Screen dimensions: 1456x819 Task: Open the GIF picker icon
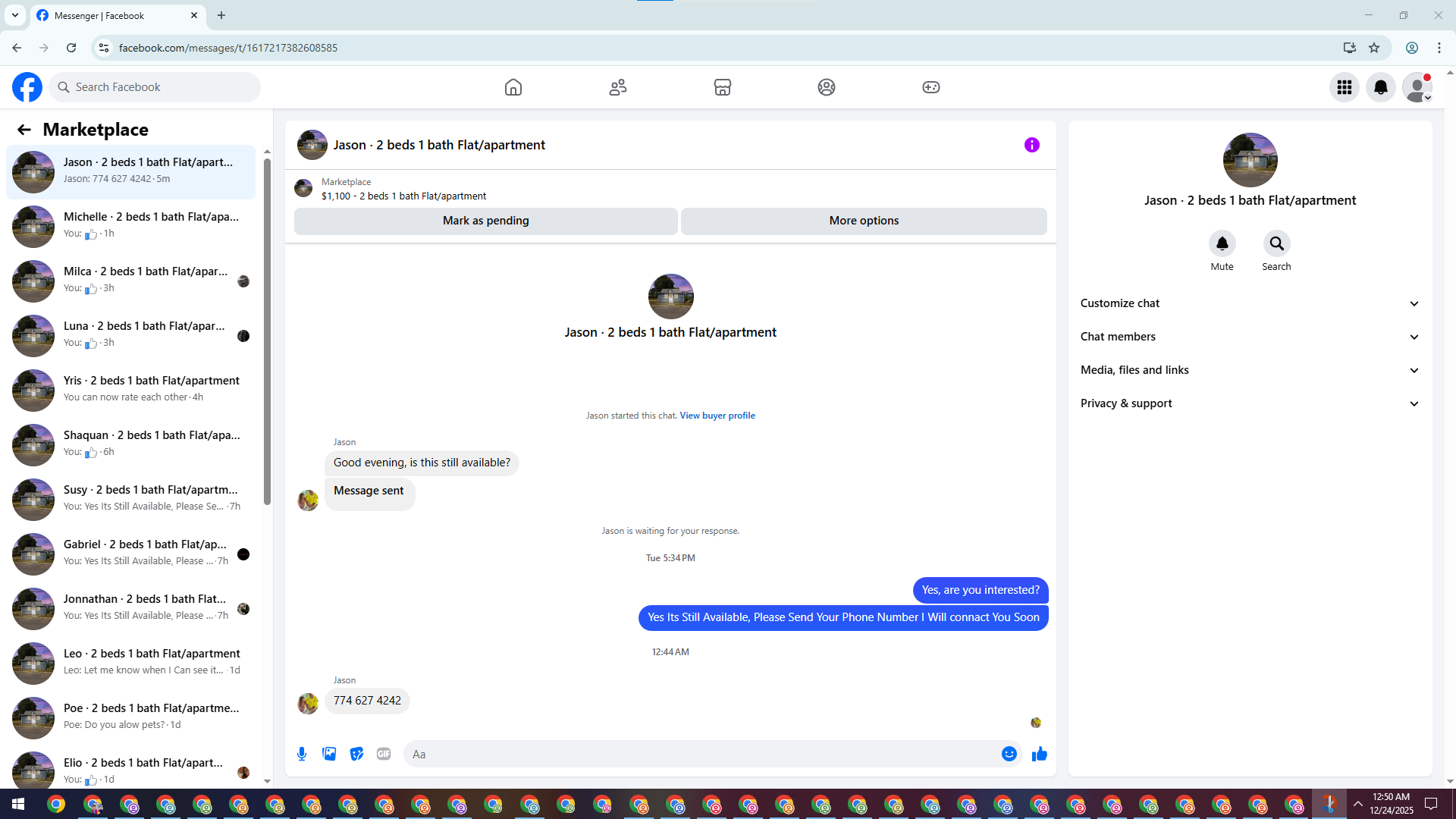tap(384, 754)
